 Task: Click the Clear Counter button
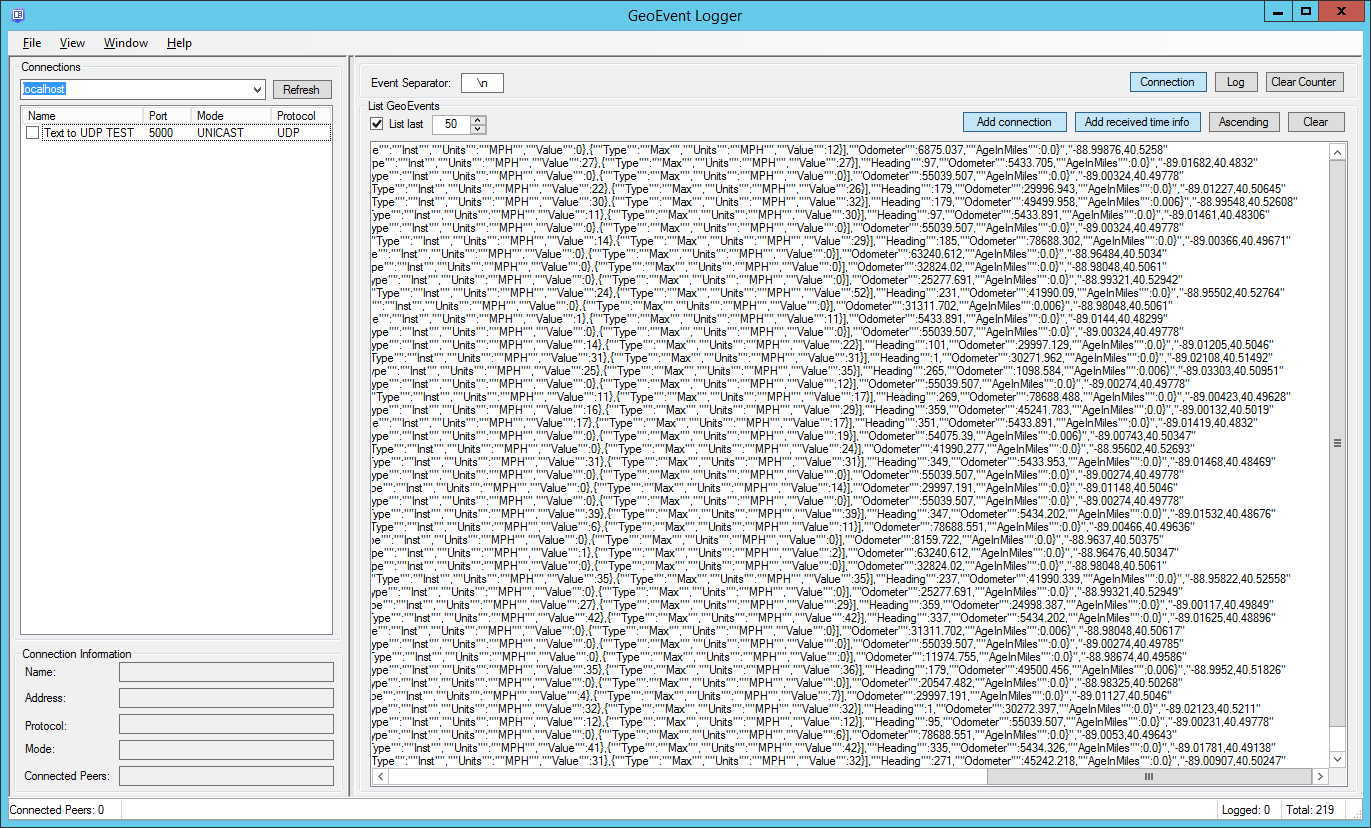point(1303,82)
